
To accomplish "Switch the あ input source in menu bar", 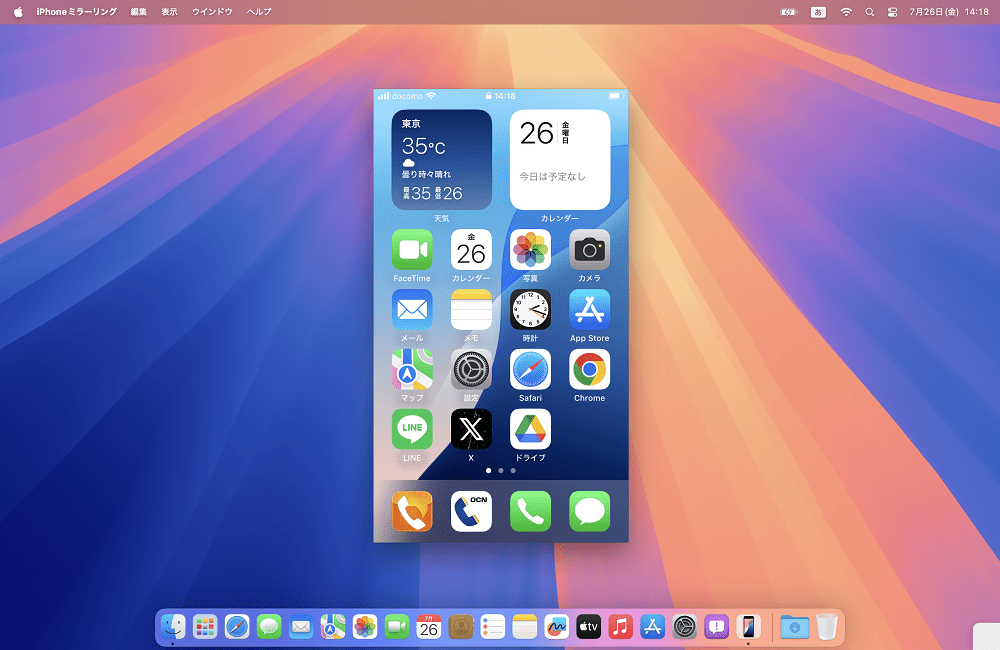I will 818,11.
